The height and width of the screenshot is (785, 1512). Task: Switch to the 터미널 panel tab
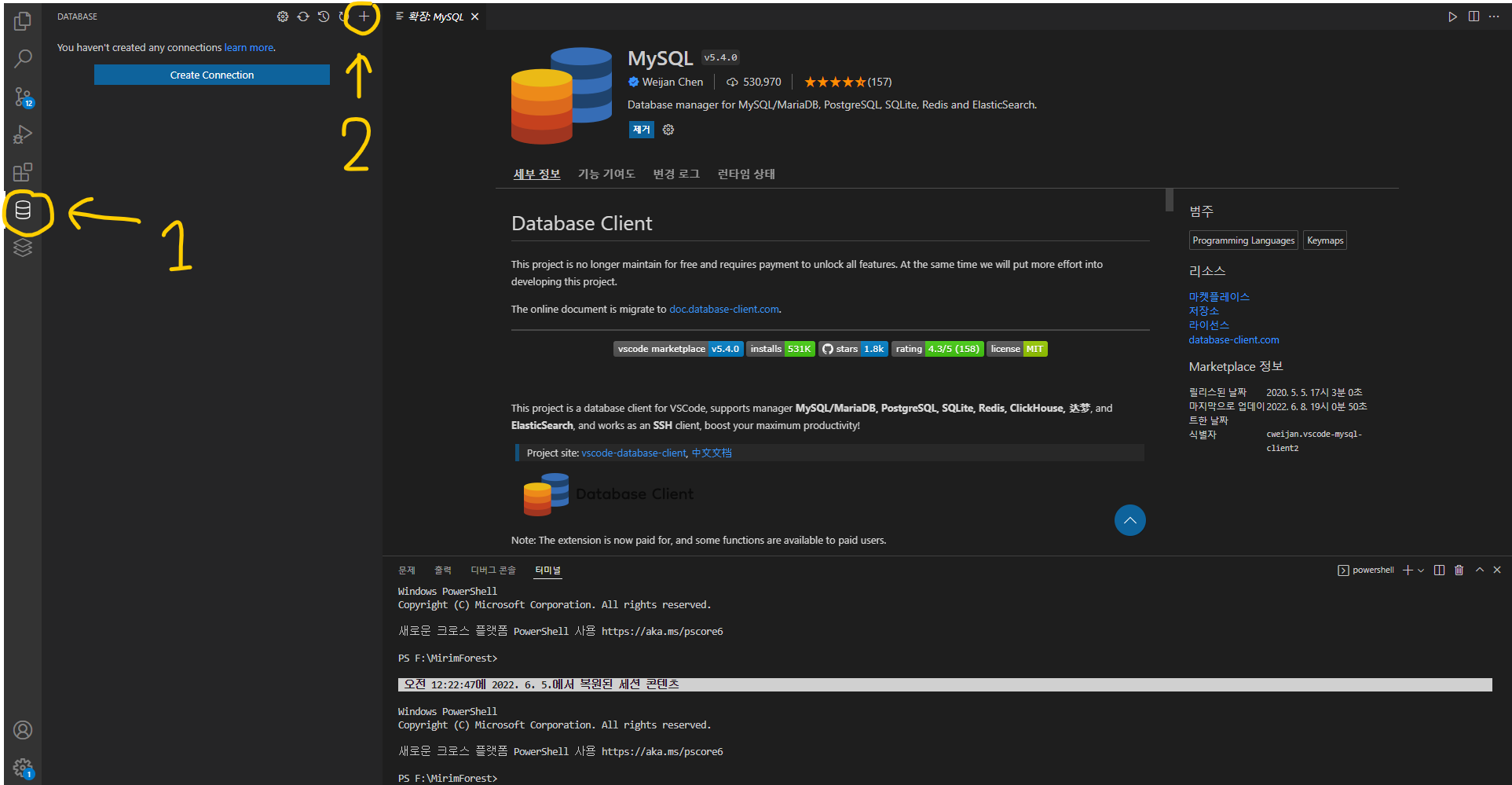tap(548, 570)
